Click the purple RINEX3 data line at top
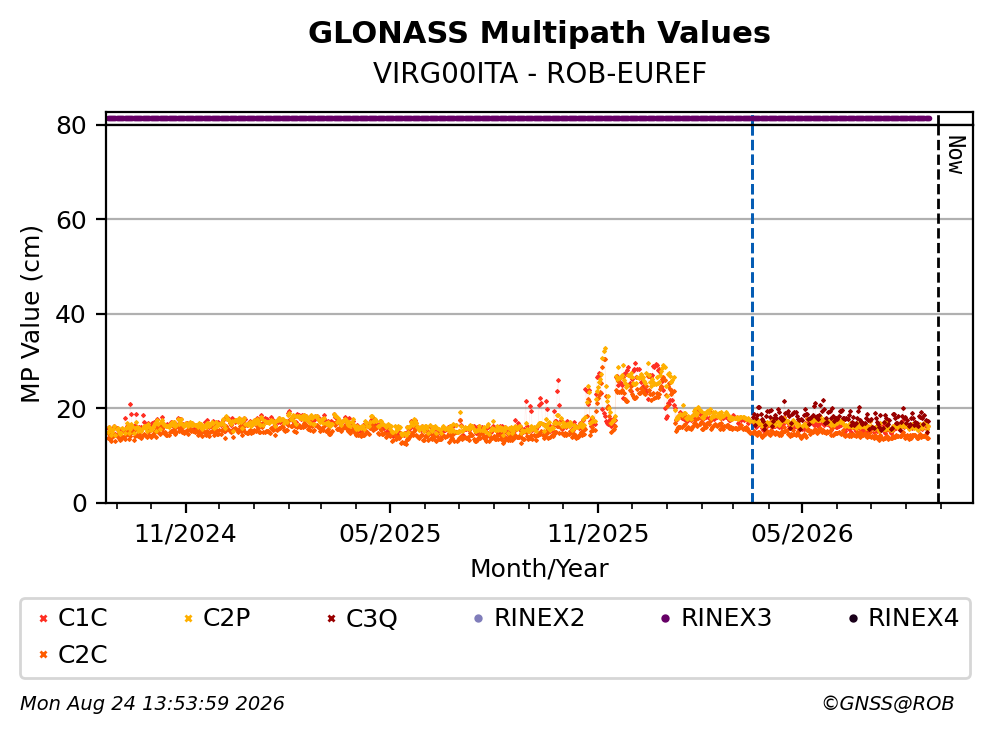The image size is (993, 734). (x=519, y=118)
